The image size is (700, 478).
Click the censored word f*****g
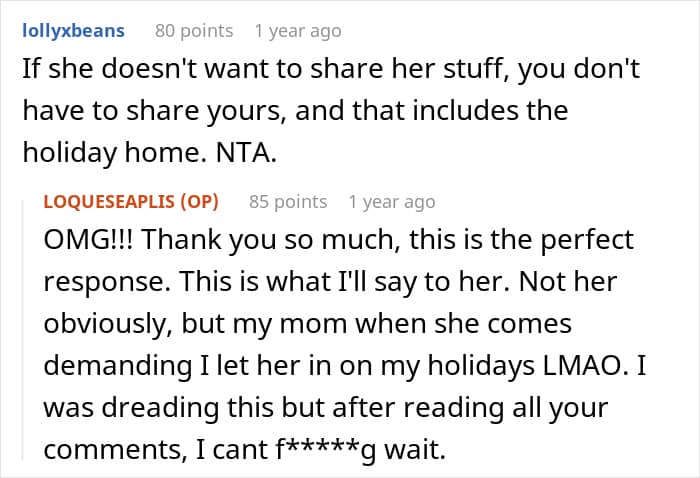click(326, 450)
